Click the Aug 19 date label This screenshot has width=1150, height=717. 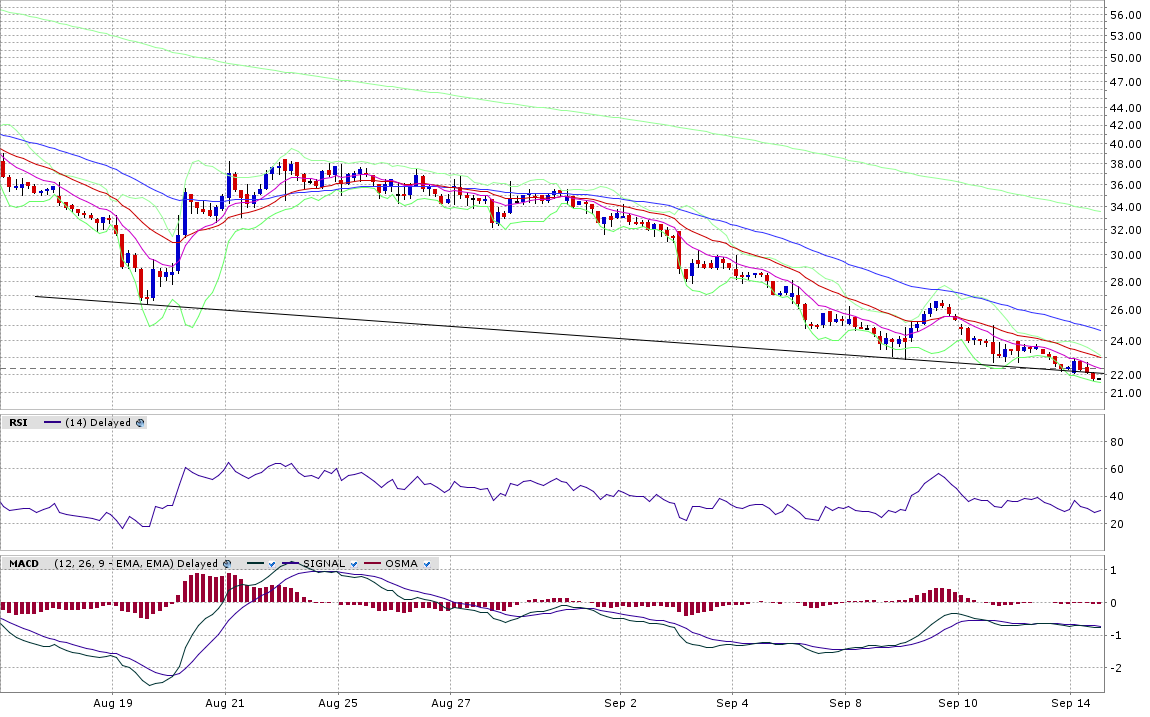tap(113, 703)
